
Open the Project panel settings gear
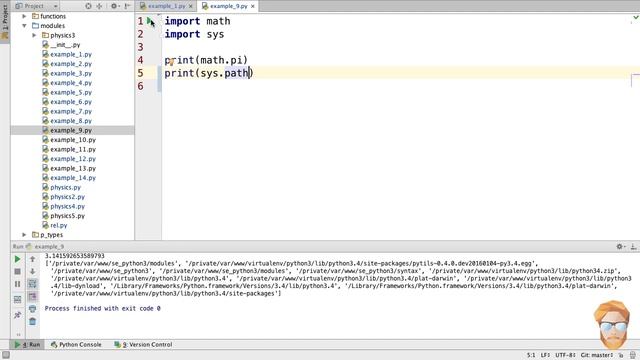[115, 6]
